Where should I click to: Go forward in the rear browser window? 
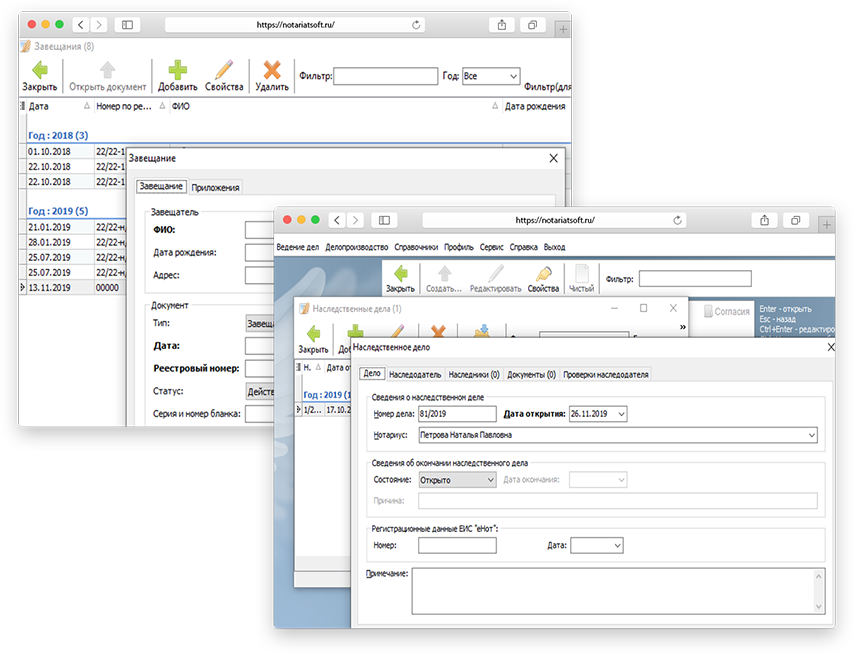pyautogui.click(x=99, y=25)
